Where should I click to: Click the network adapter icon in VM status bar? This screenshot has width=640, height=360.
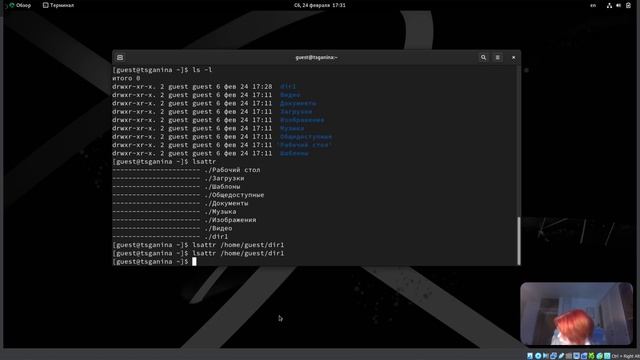click(553, 356)
